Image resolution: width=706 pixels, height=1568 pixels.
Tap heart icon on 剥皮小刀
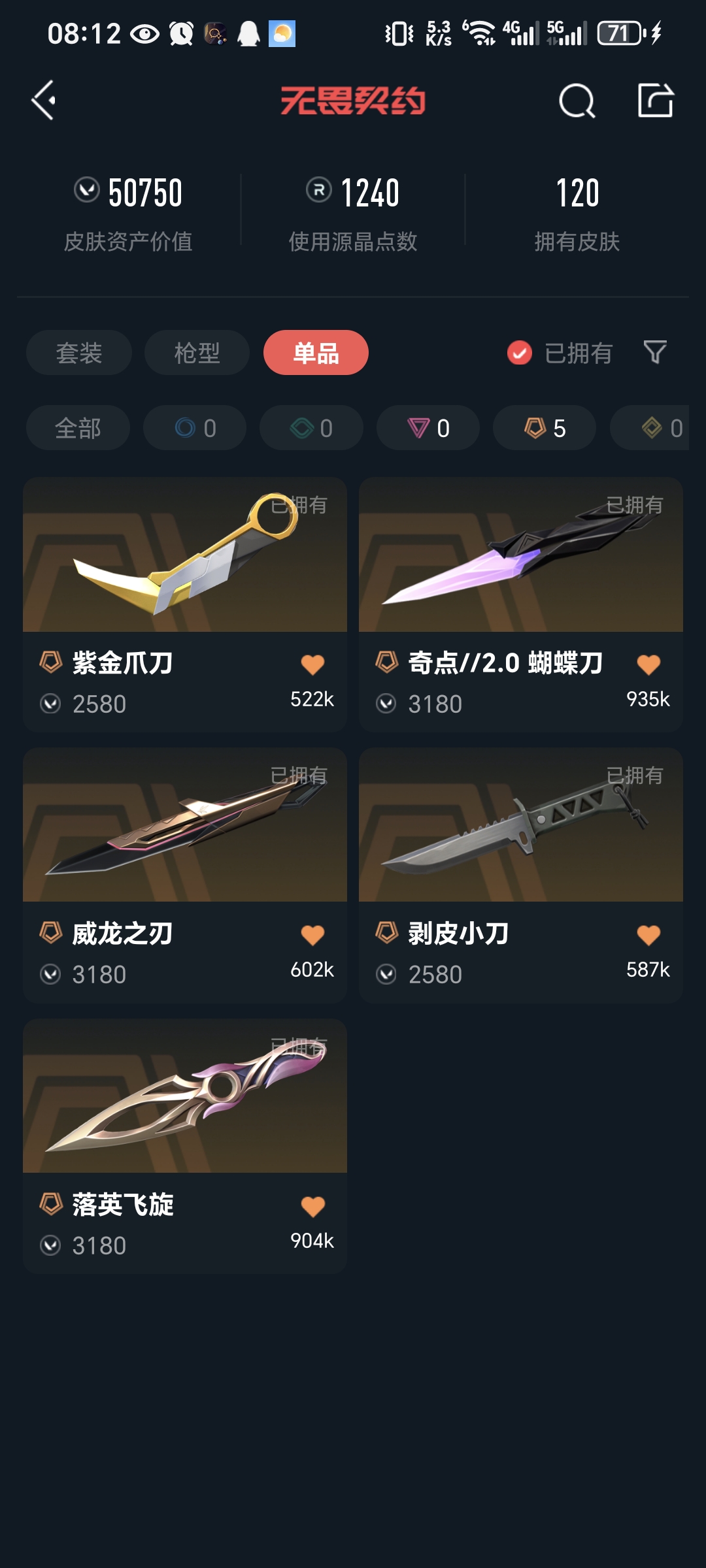click(x=648, y=935)
